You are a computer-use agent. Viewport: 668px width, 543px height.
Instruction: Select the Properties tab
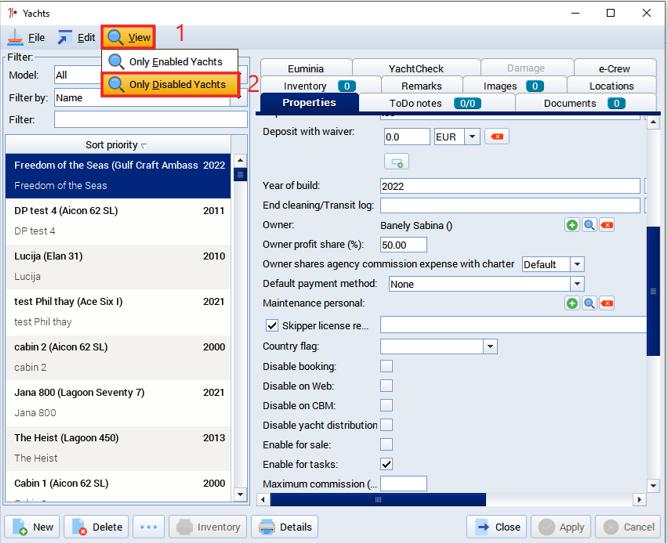[x=309, y=103]
